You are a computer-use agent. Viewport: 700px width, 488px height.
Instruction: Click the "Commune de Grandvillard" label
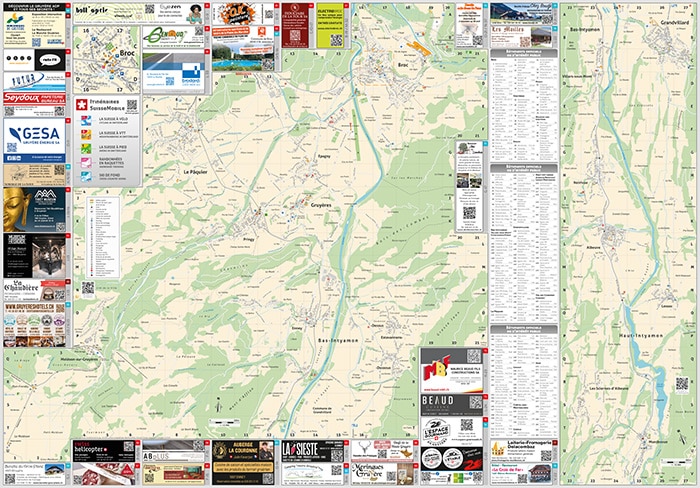coord(322,410)
